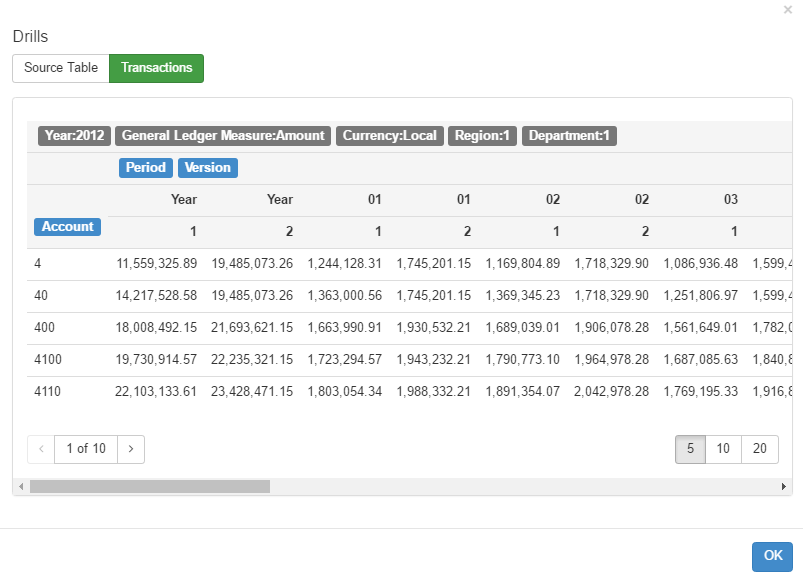Image resolution: width=803 pixels, height=572 pixels.
Task: Click the previous page arrow
Action: pyautogui.click(x=41, y=449)
